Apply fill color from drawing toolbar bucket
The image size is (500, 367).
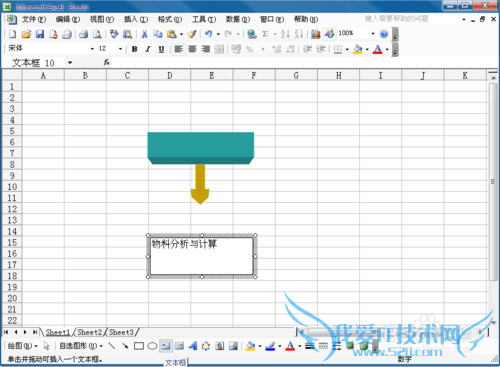tap(250, 346)
